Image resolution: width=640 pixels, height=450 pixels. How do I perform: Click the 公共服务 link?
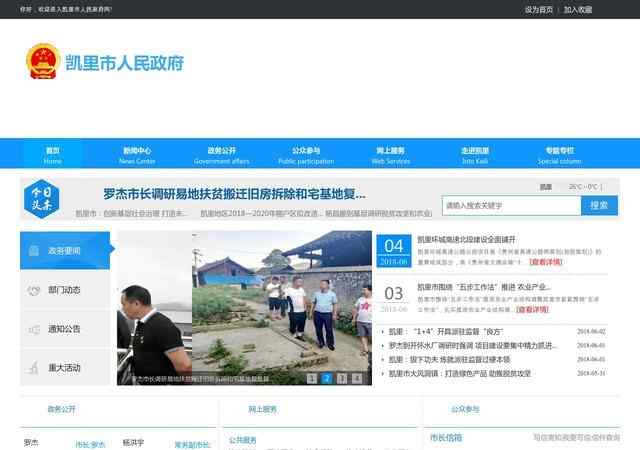[242, 440]
